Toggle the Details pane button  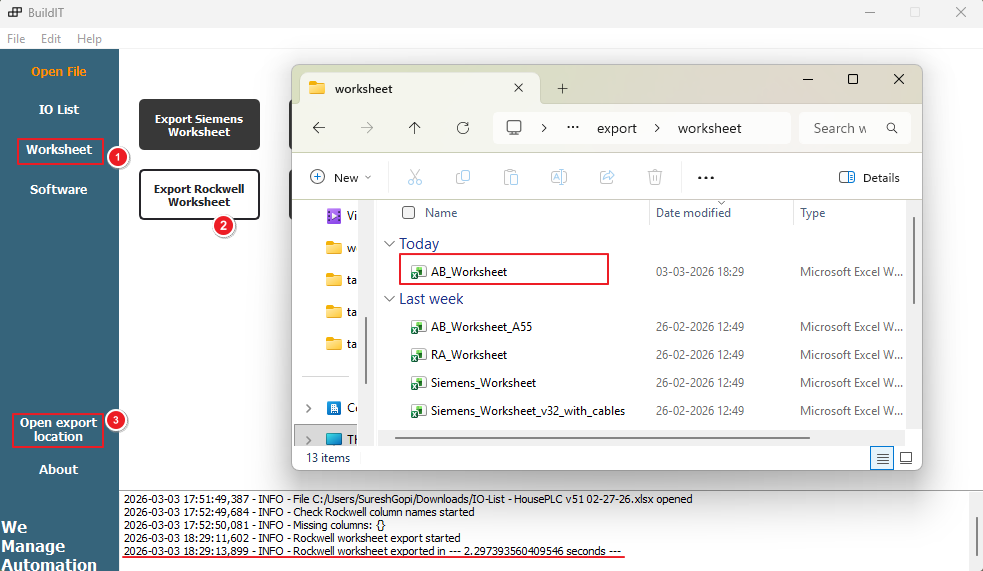(869, 177)
